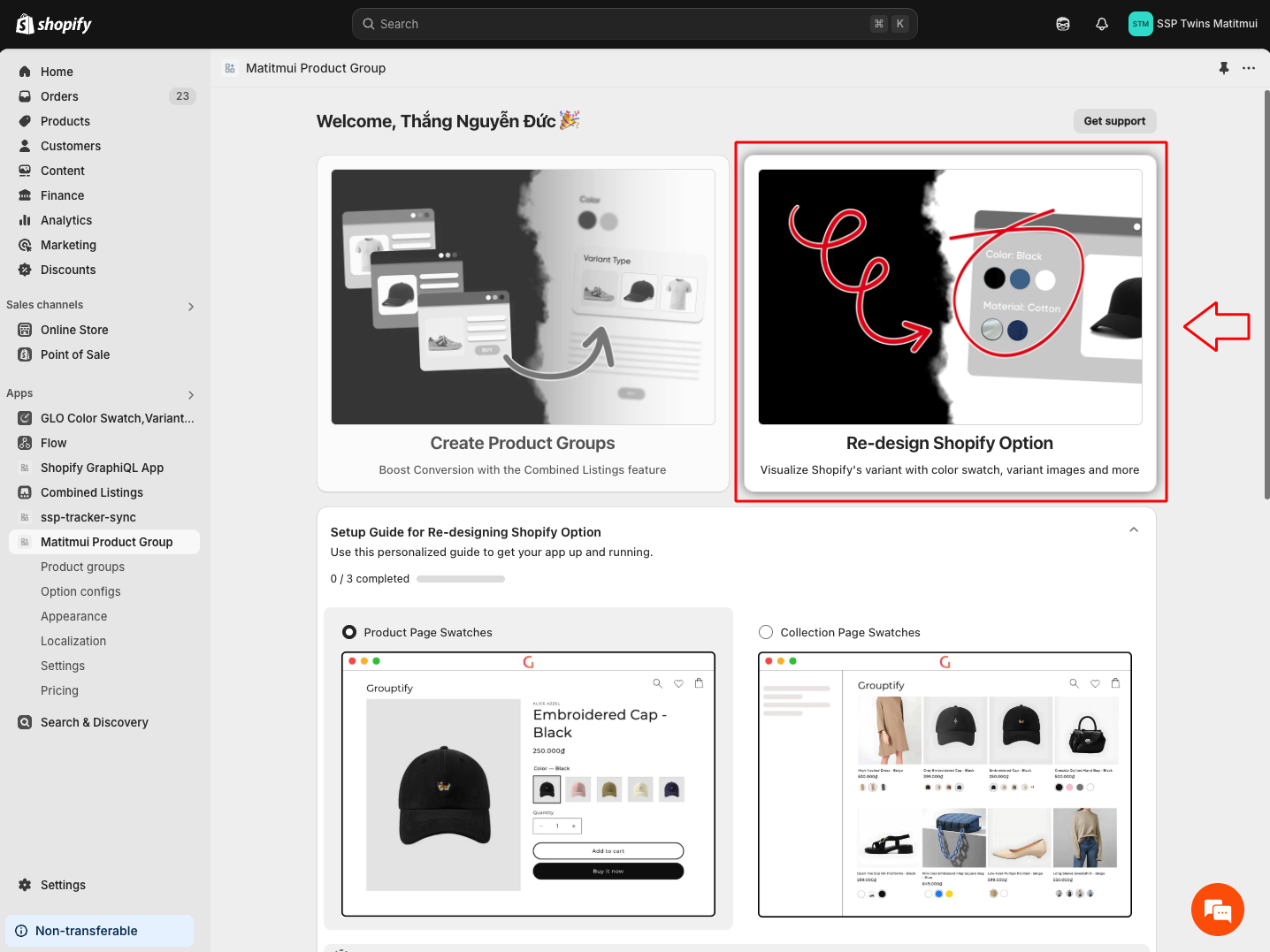This screenshot has height=952, width=1270.
Task: Click the "Matitmui Product Group" page title
Action: [x=316, y=68]
